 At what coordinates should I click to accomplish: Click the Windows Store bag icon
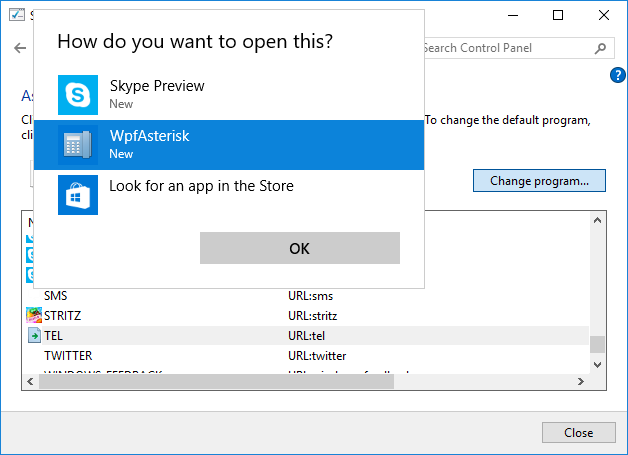coord(78,195)
